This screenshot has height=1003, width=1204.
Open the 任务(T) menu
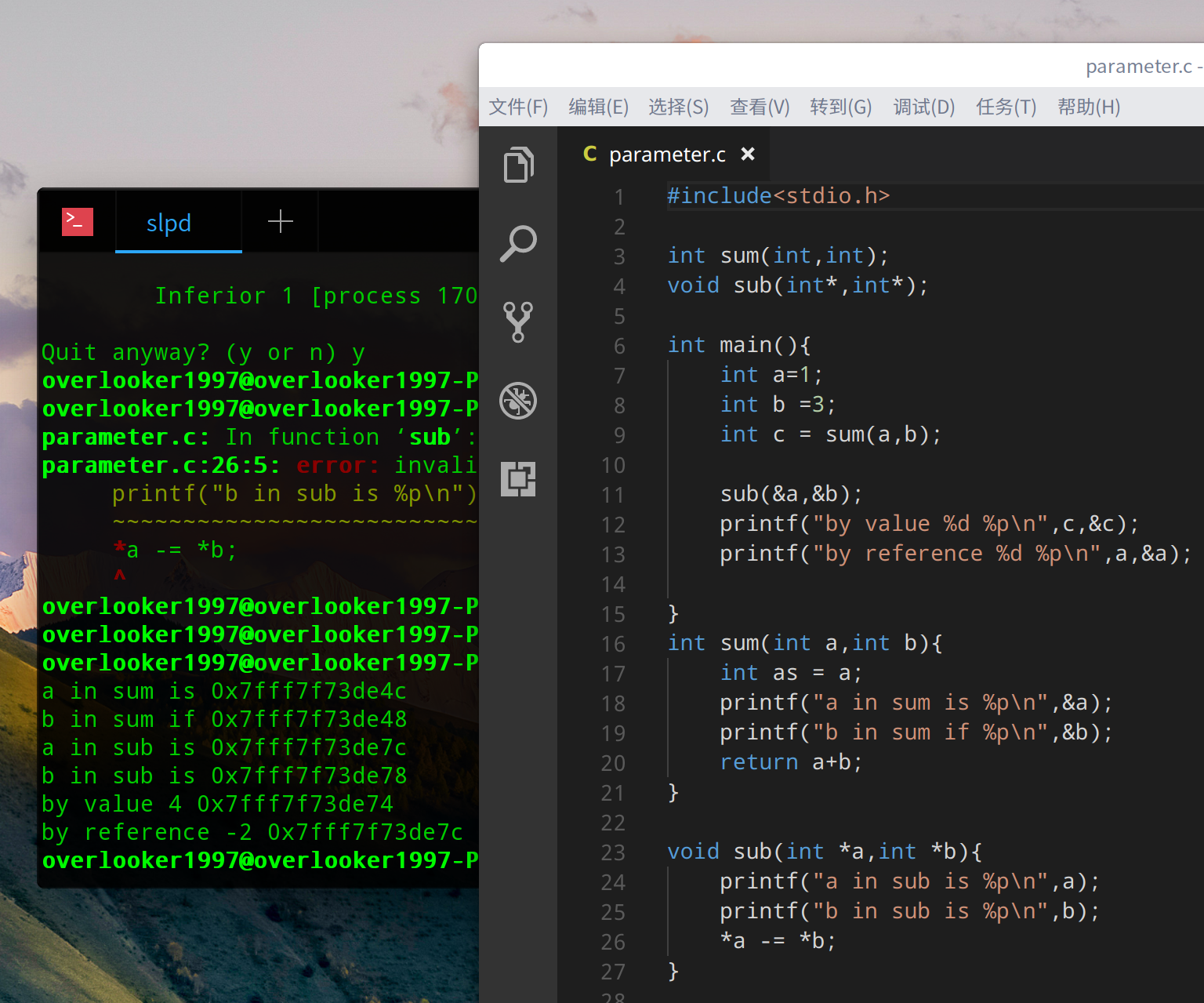[x=1006, y=107]
